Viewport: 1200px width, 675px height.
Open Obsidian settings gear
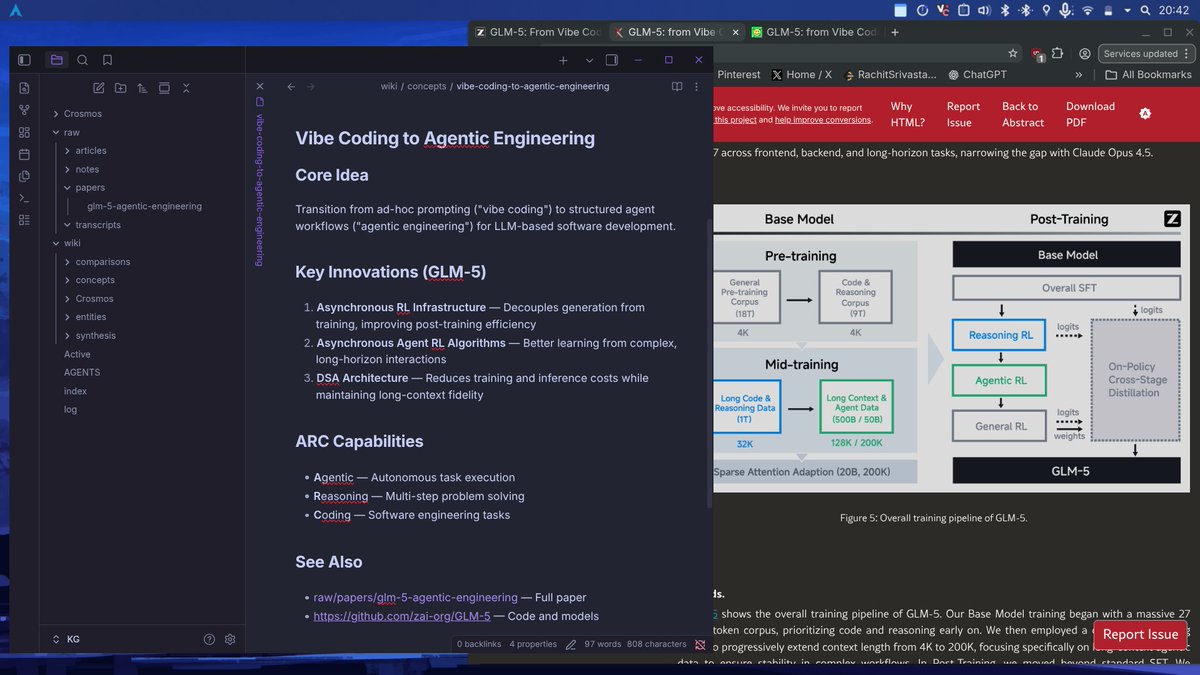[230, 639]
